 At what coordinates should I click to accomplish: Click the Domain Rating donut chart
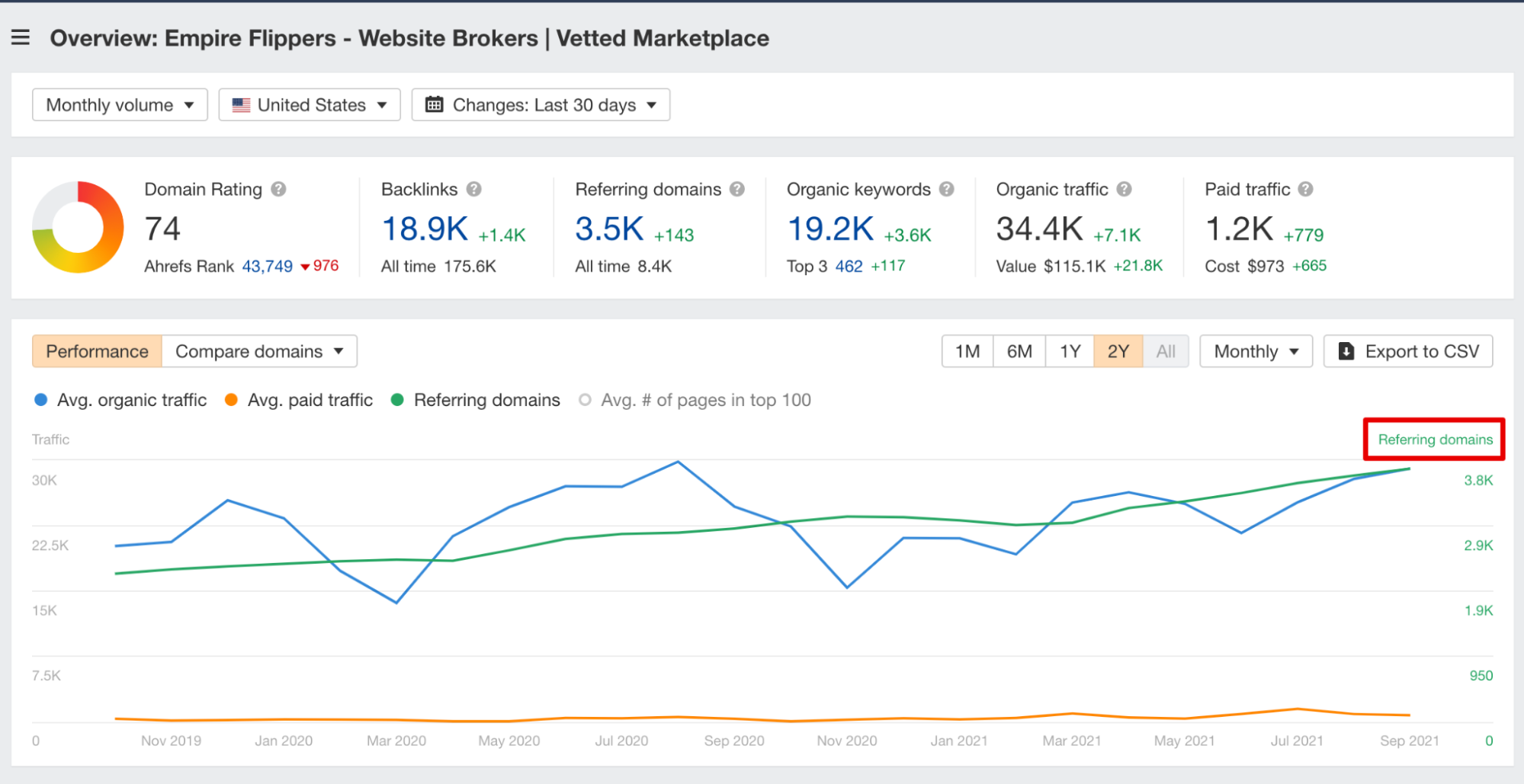76,226
